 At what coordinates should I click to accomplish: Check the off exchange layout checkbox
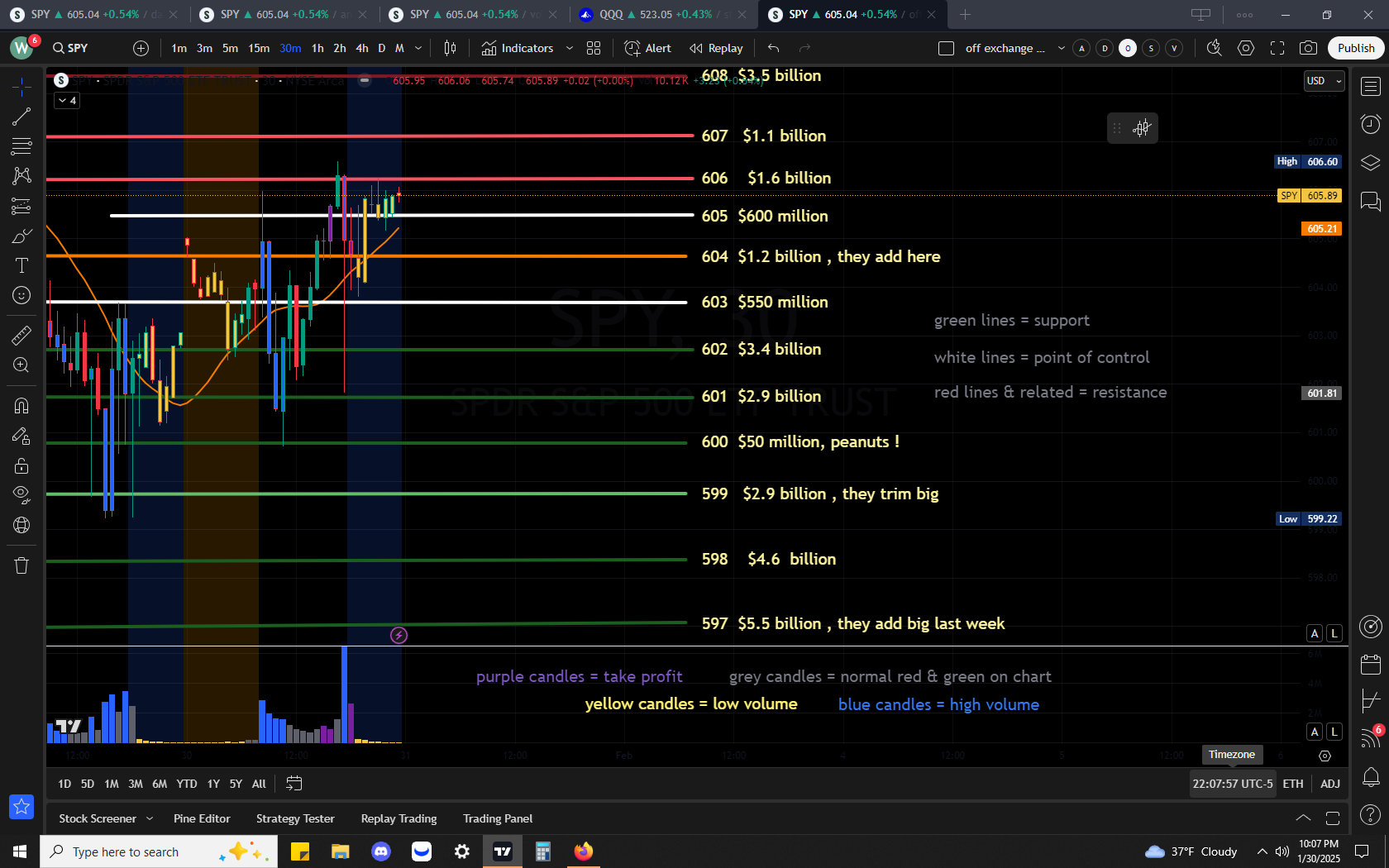click(x=947, y=48)
